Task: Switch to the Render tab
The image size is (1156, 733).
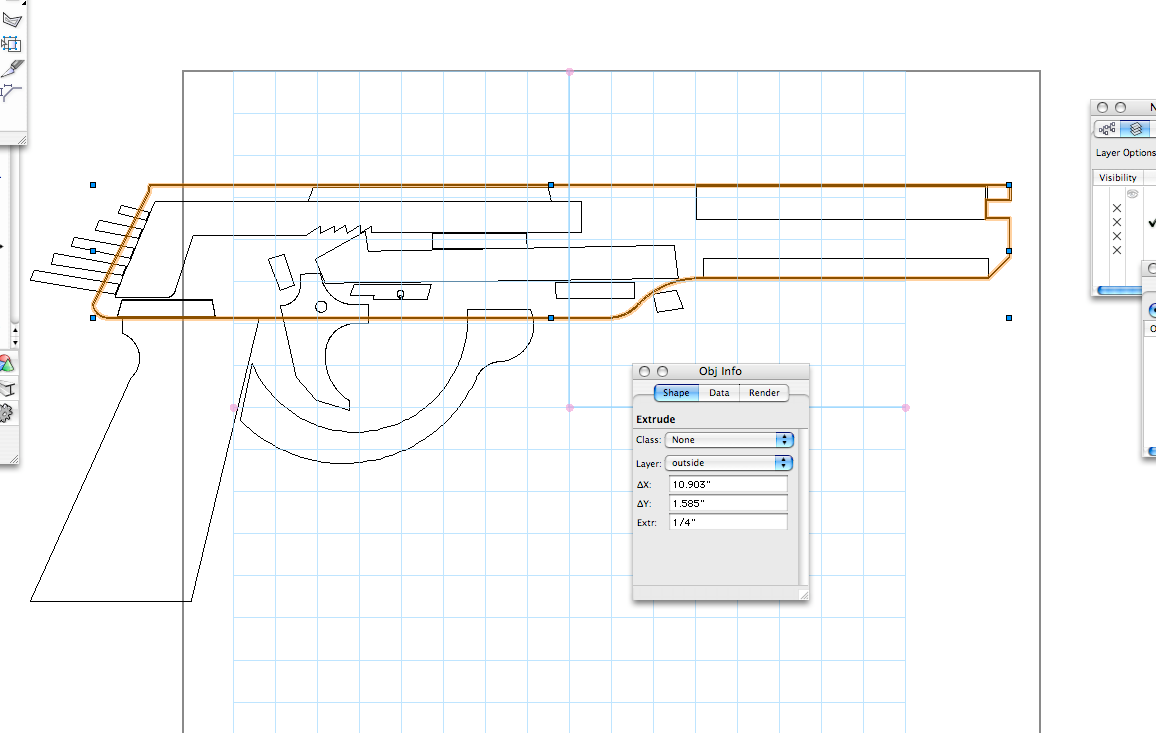Action: tap(764, 392)
